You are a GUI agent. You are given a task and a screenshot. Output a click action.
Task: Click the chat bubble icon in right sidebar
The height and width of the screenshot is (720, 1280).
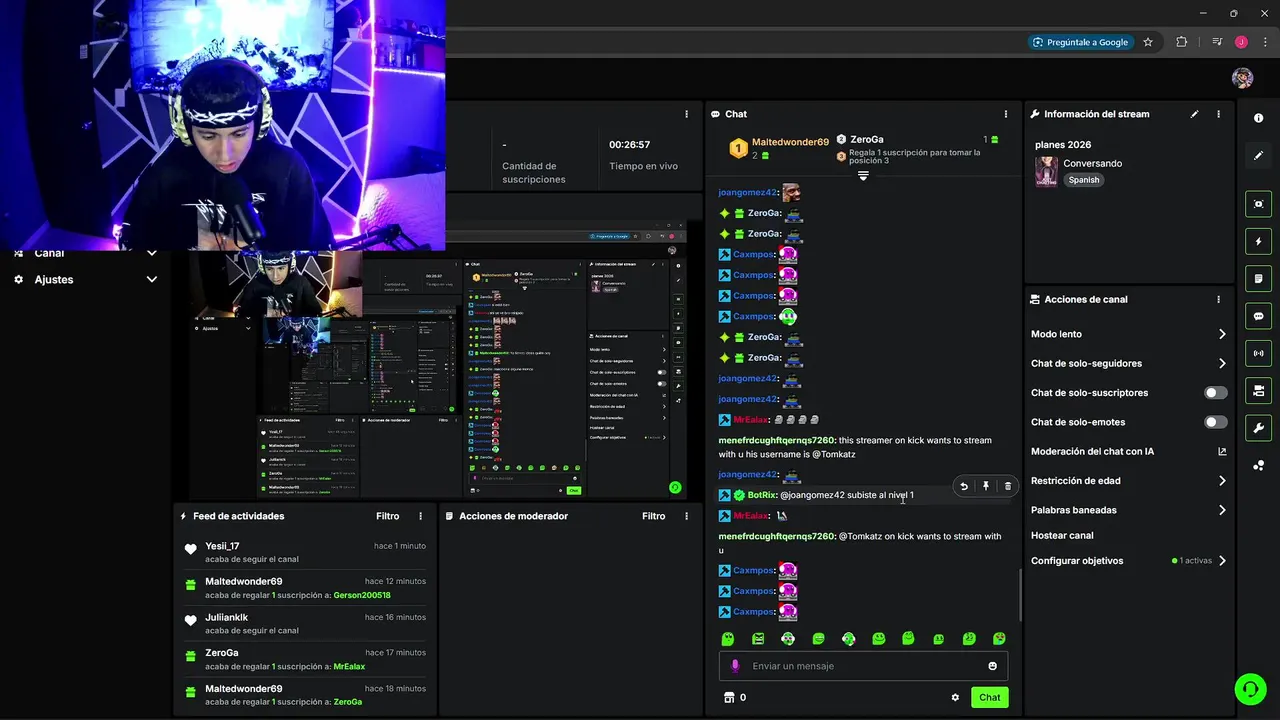(1258, 316)
